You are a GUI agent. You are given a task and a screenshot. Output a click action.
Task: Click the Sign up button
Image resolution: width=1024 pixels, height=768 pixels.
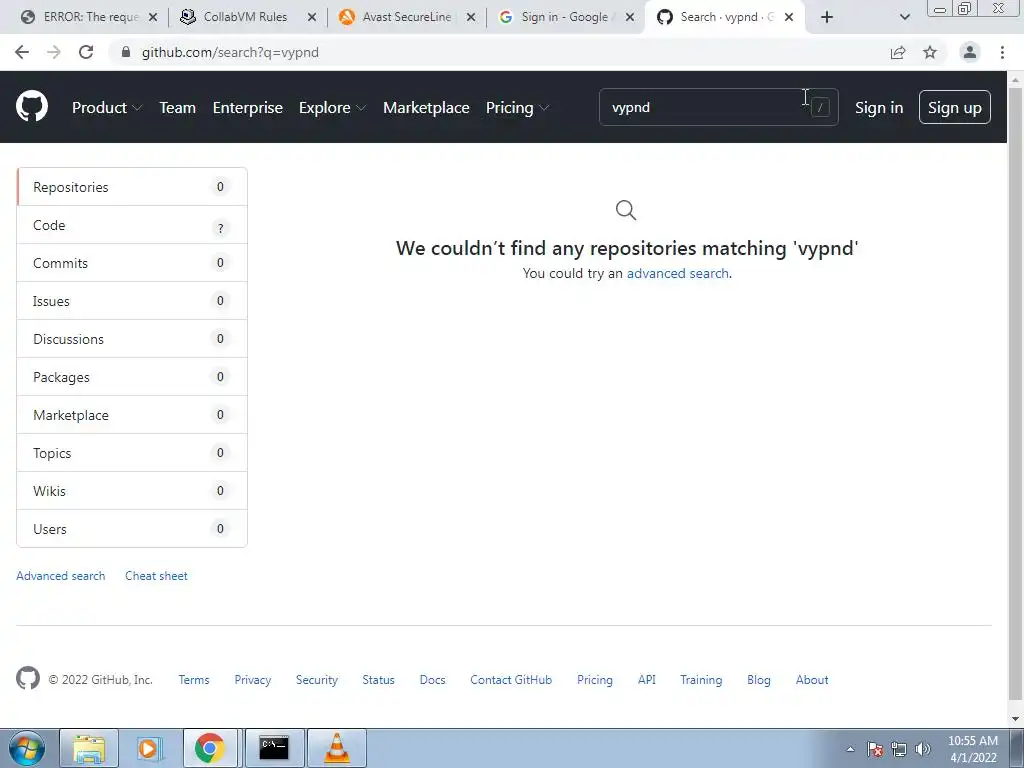[x=955, y=107]
